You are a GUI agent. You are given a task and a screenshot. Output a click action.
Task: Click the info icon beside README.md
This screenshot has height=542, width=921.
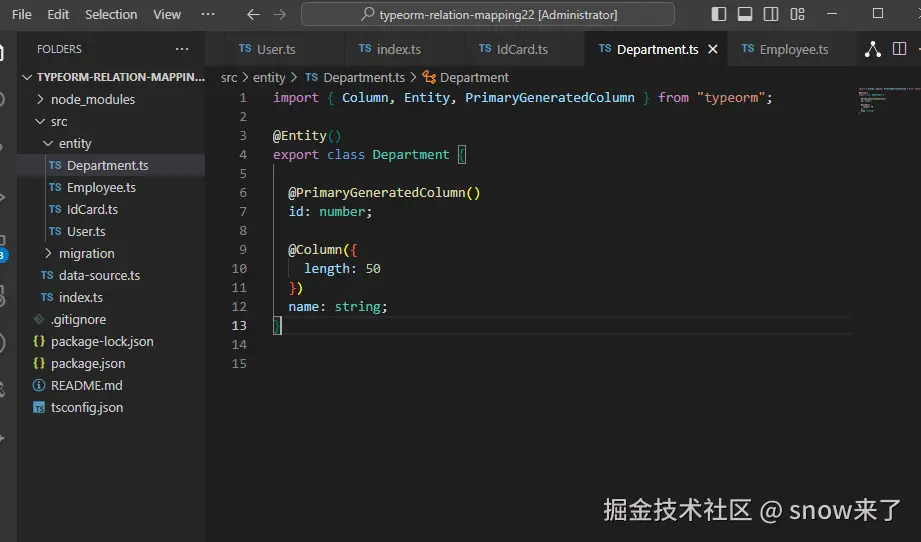pos(39,385)
